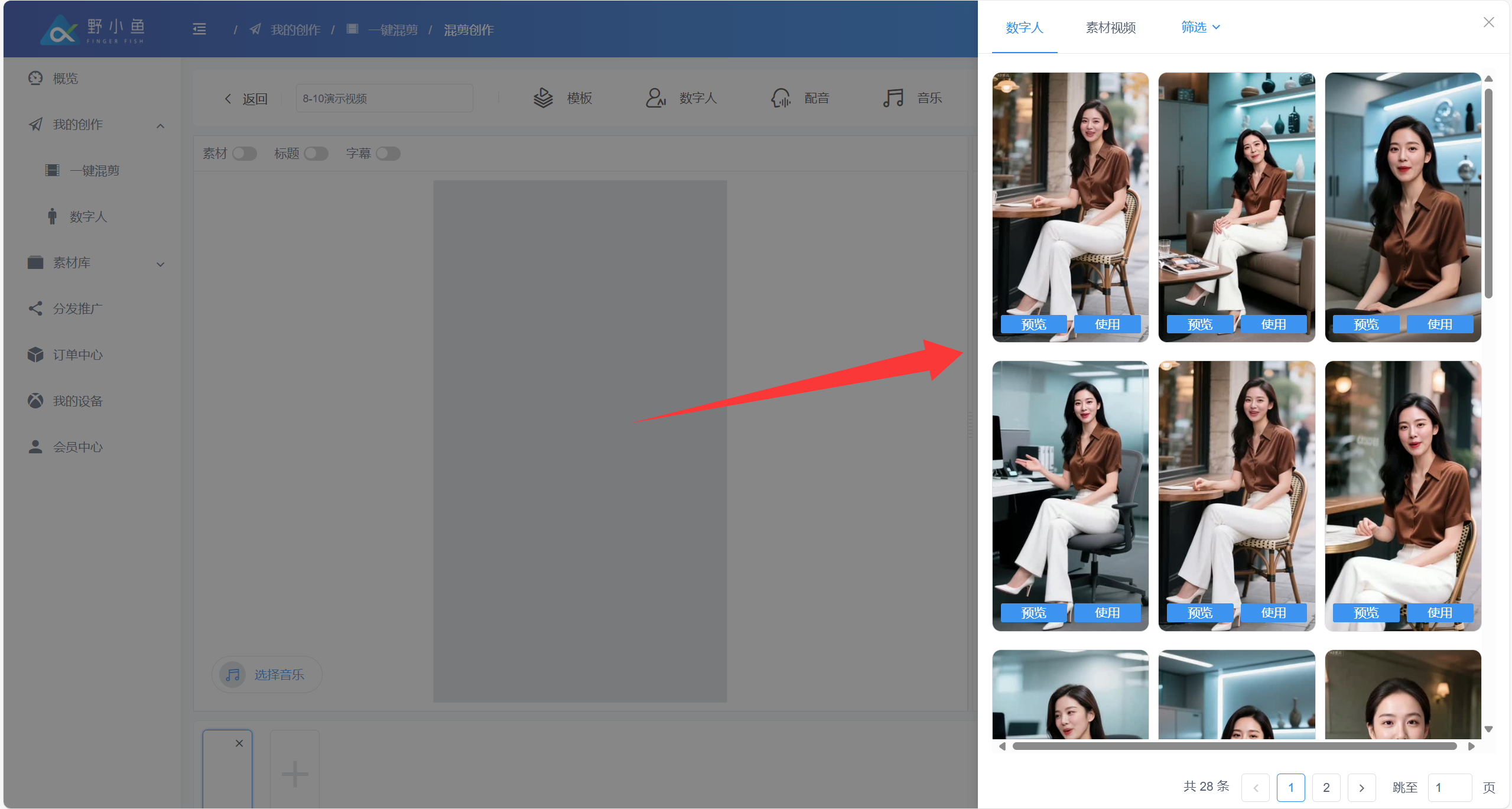Click the horizontal scrollbar under avatars
The width and height of the screenshot is (1512, 809).
coord(1234,746)
